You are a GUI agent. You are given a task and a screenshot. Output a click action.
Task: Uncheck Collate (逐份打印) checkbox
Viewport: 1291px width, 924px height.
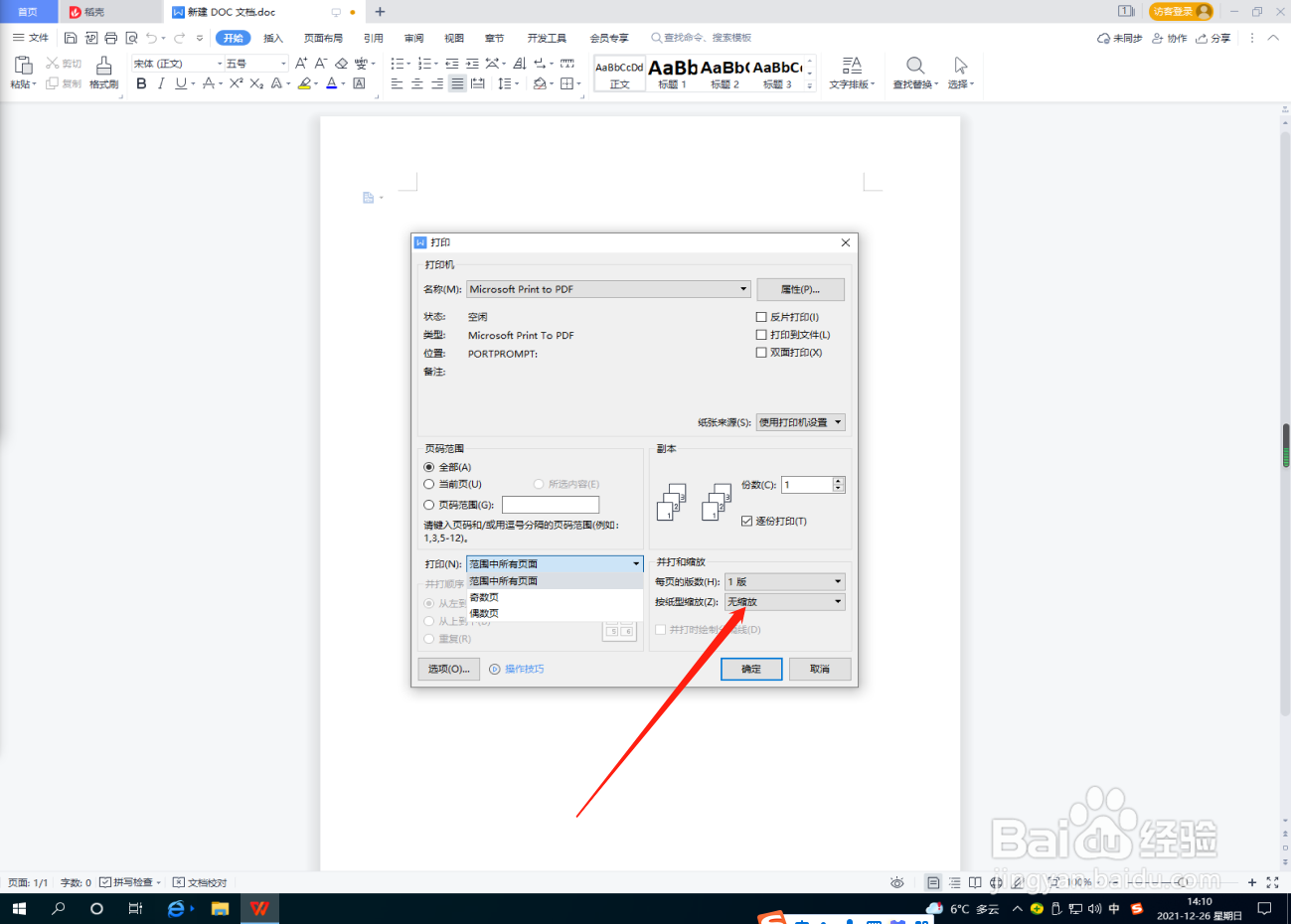(x=746, y=521)
